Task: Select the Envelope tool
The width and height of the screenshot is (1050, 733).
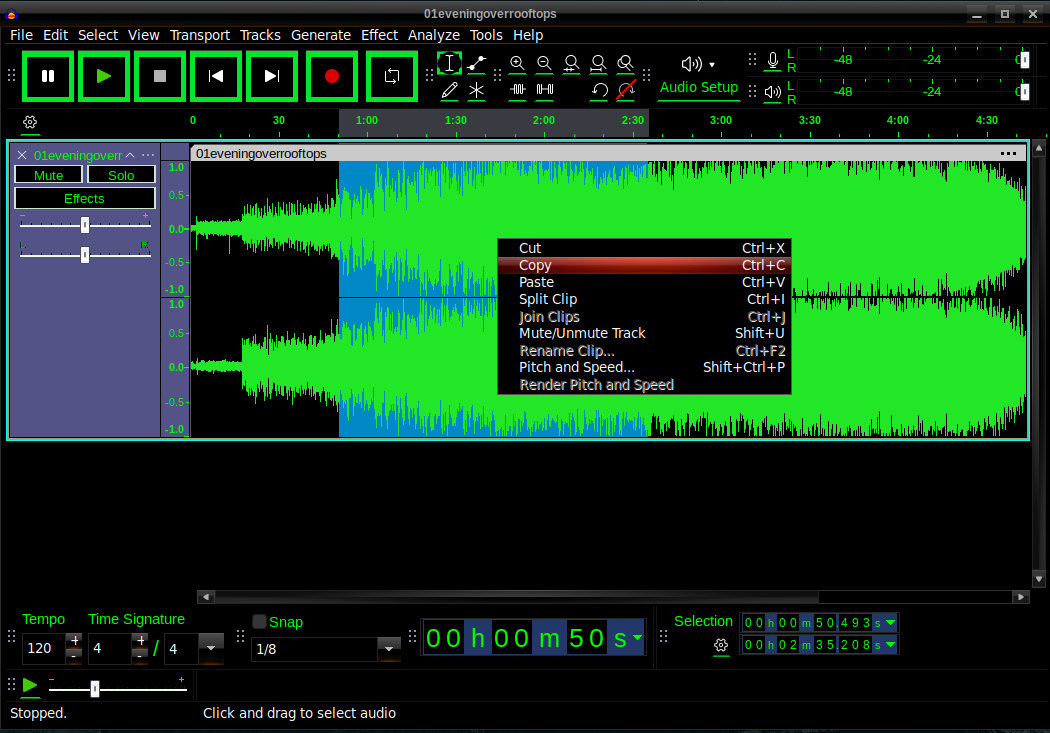Action: 476,64
